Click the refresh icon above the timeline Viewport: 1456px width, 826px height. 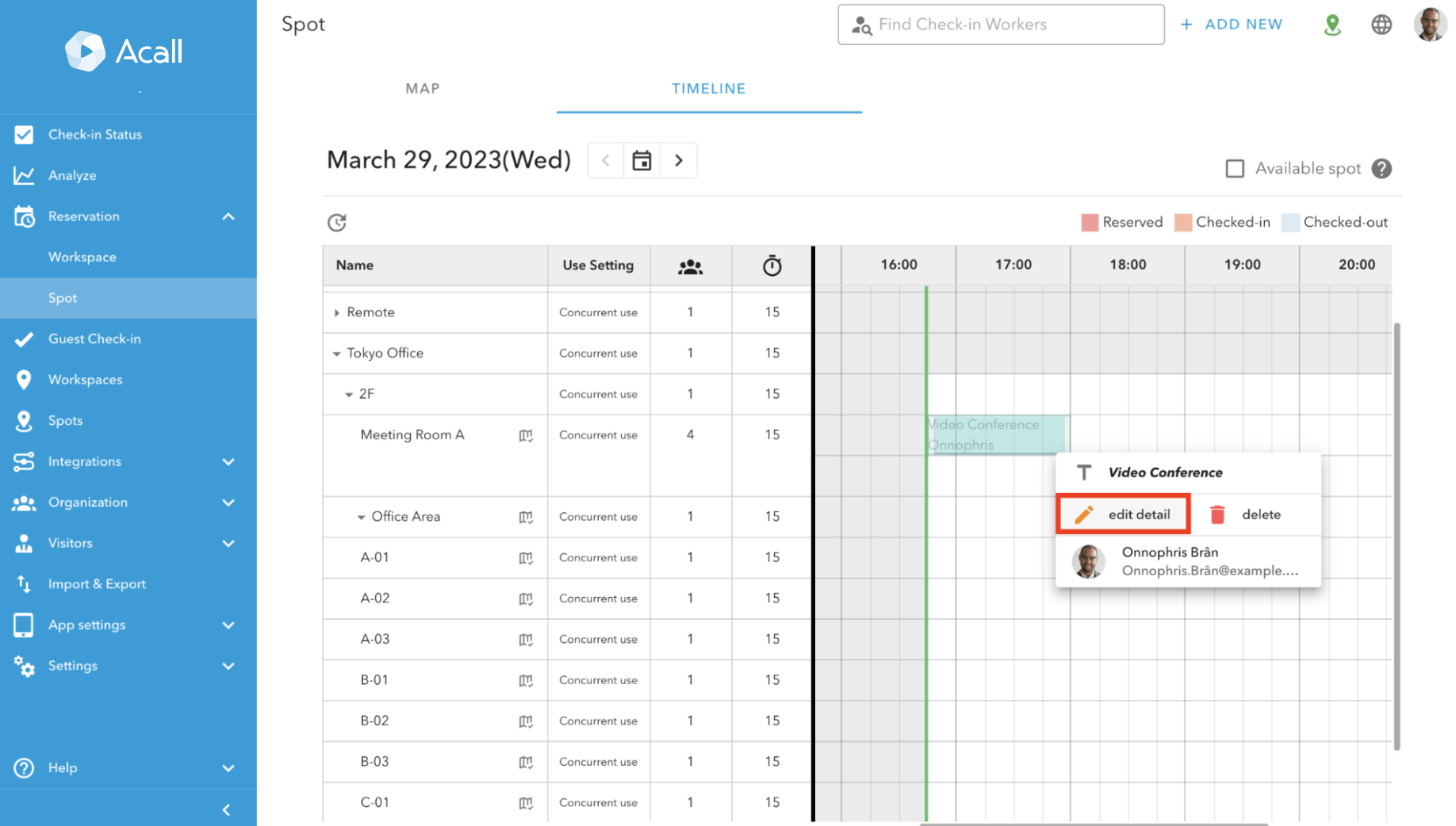(x=336, y=222)
